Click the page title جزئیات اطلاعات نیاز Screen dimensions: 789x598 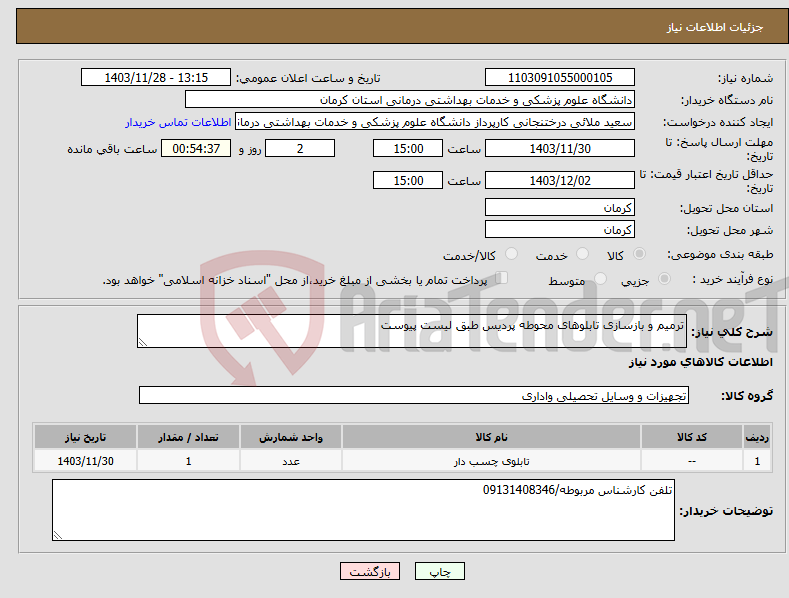tap(715, 27)
